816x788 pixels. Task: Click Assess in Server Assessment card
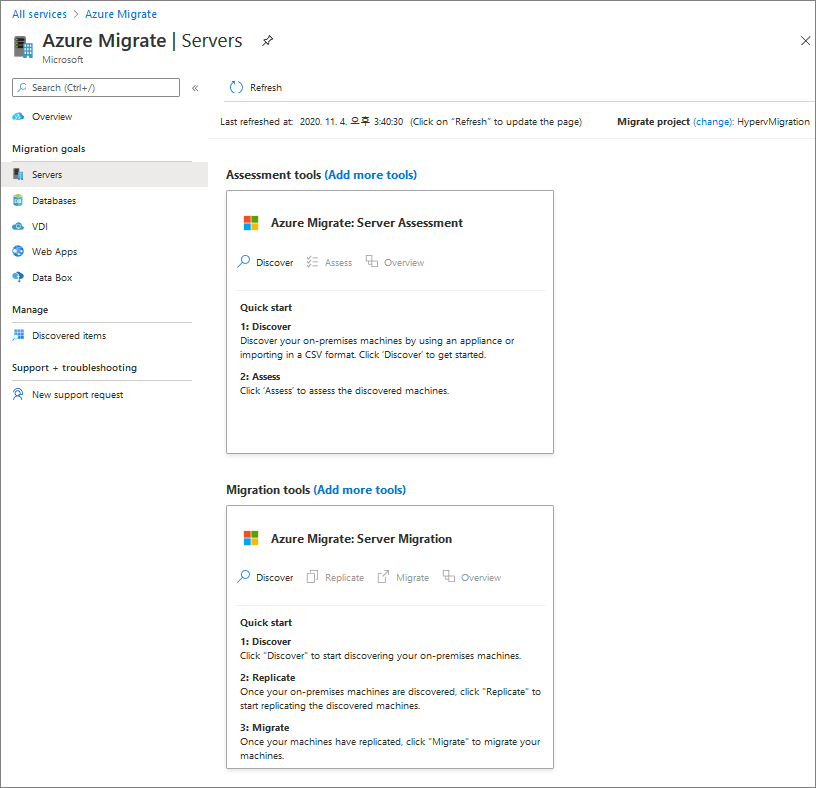pyautogui.click(x=338, y=263)
